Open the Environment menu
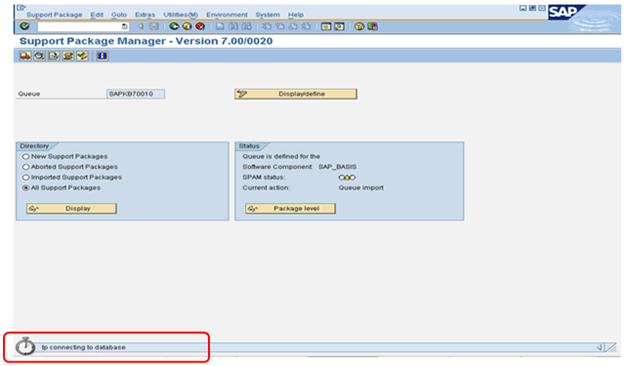Image resolution: width=624 pixels, height=366 pixels. (227, 15)
